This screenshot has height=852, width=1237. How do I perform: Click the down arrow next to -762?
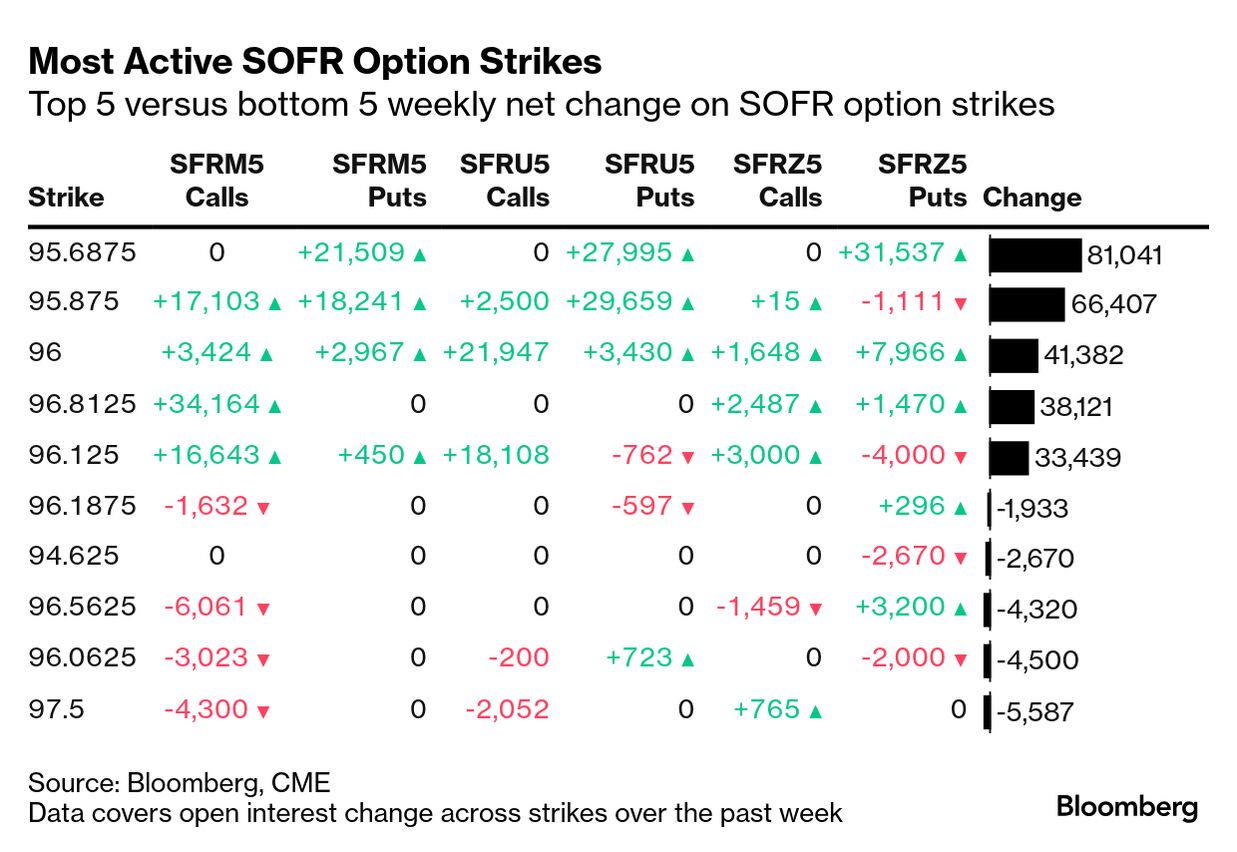687,458
